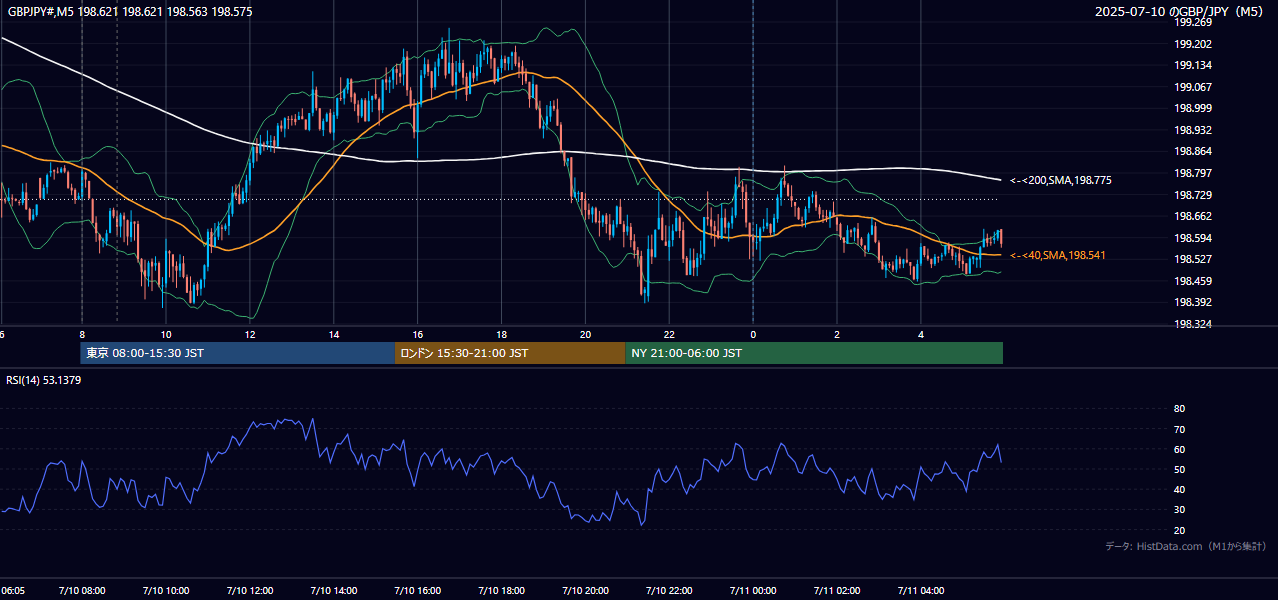Click price axis value 198.797
The width and height of the screenshot is (1278, 600).
click(x=1193, y=173)
